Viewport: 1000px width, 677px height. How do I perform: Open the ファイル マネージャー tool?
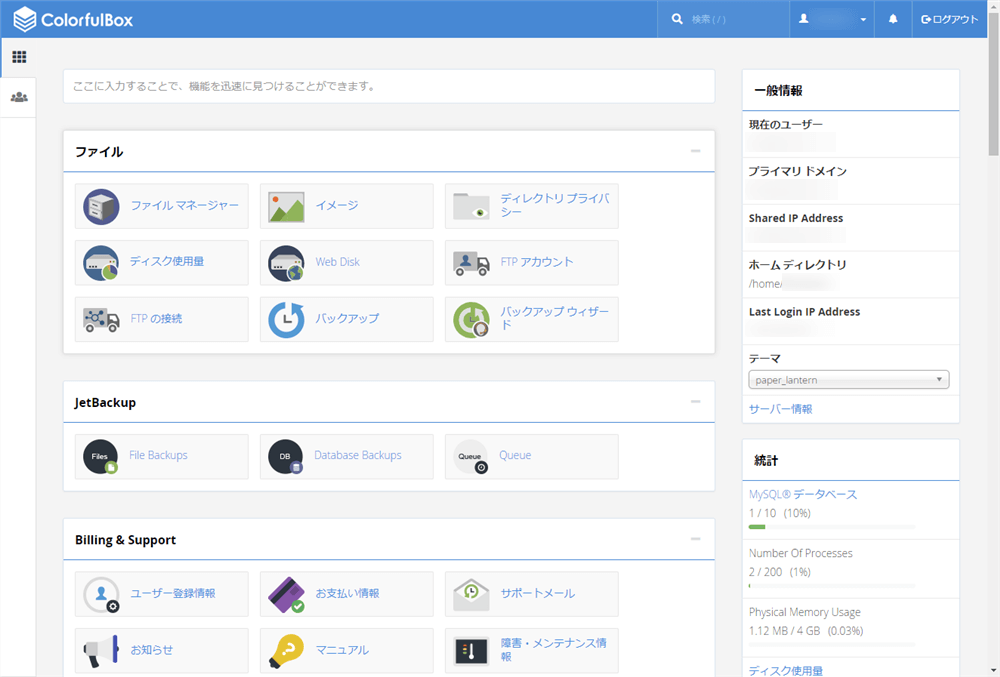(x=160, y=206)
